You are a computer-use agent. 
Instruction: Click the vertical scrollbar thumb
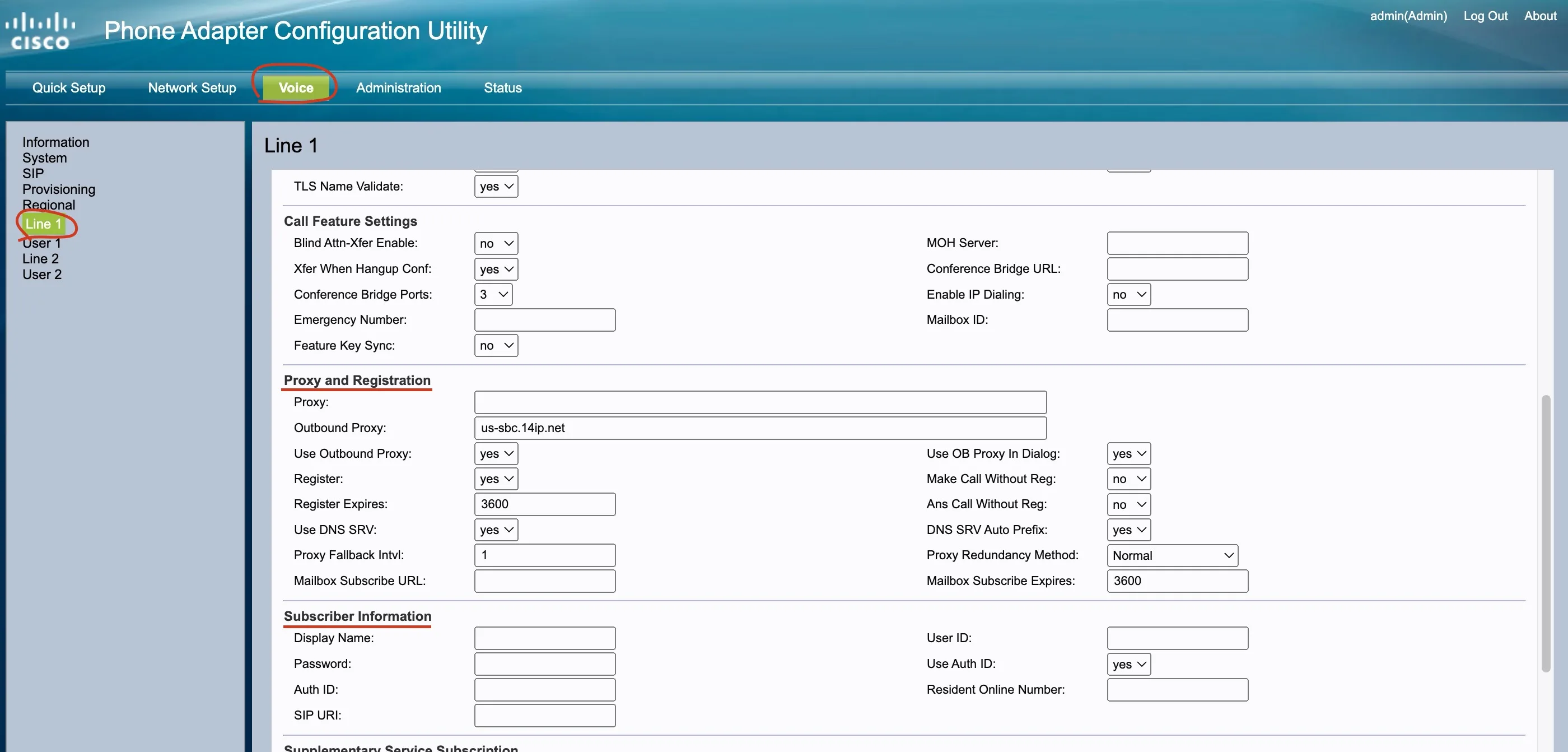pyautogui.click(x=1546, y=533)
